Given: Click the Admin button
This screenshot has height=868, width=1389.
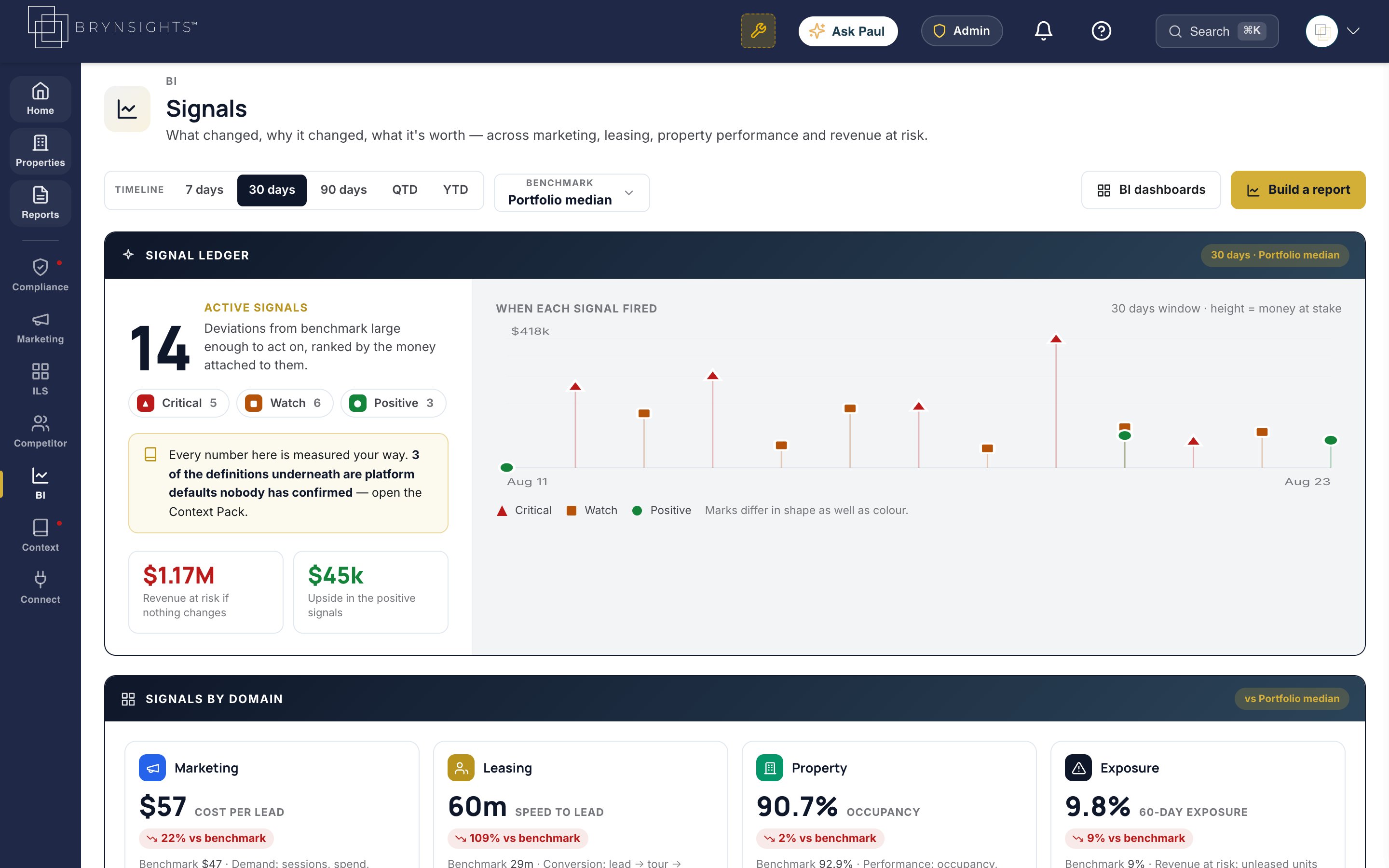Looking at the screenshot, I should tap(961, 31).
